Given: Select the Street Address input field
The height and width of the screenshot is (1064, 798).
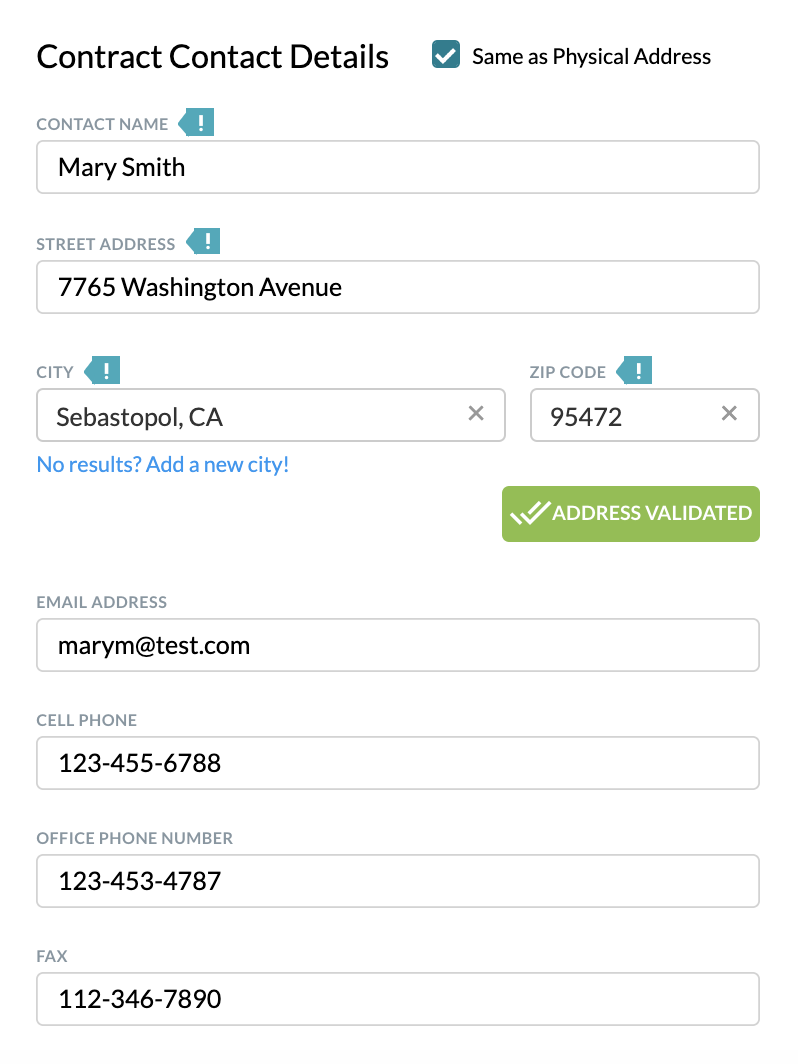Looking at the screenshot, I should tap(398, 287).
